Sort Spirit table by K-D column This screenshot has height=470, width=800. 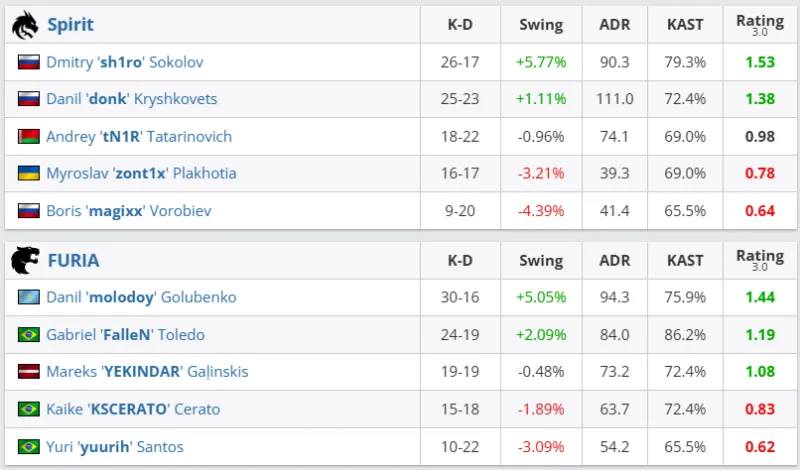coord(459,25)
